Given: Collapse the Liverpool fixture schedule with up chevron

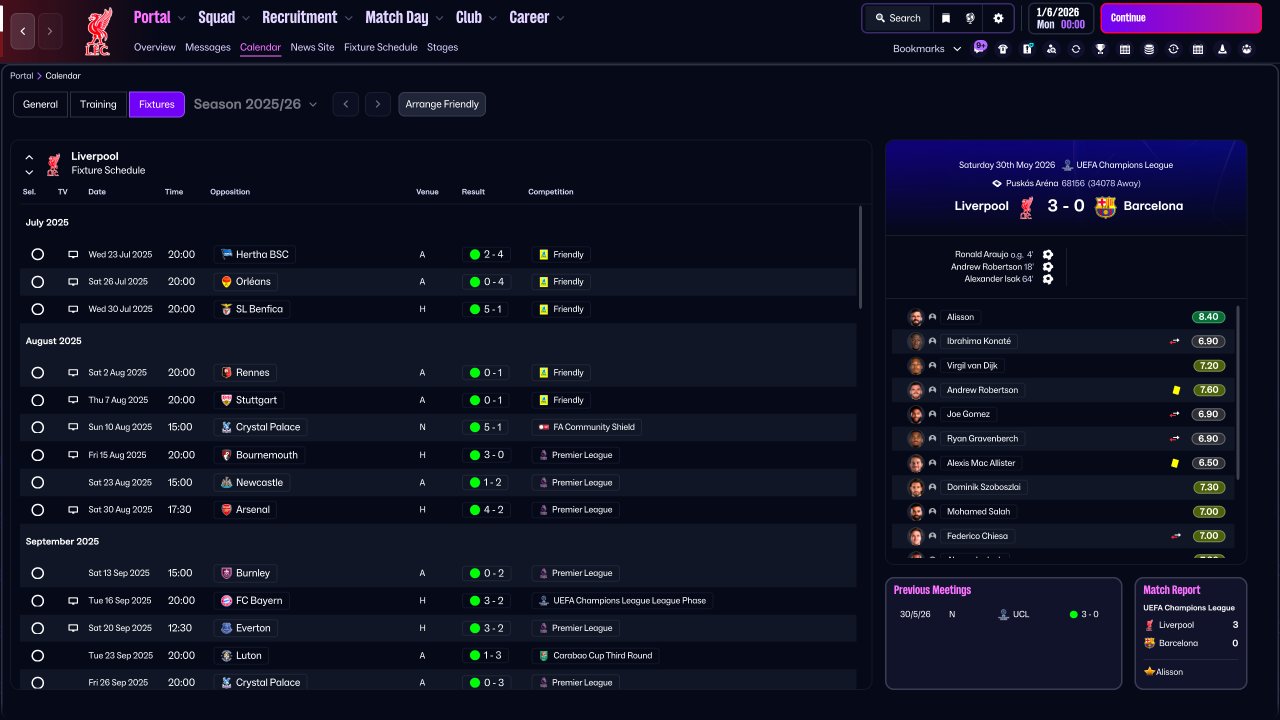Looking at the screenshot, I should [x=29, y=157].
